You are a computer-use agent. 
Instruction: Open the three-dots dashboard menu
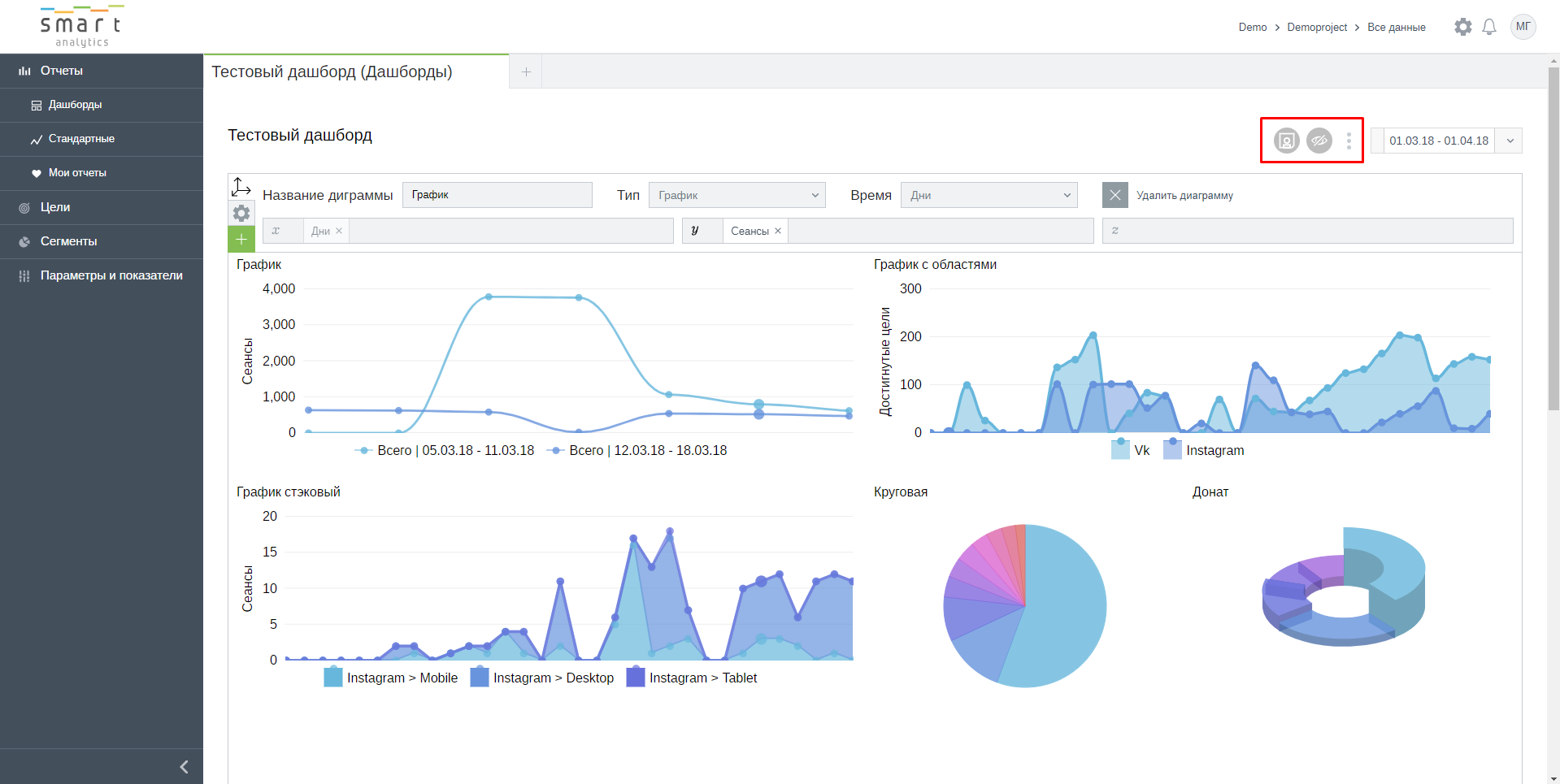(x=1349, y=141)
